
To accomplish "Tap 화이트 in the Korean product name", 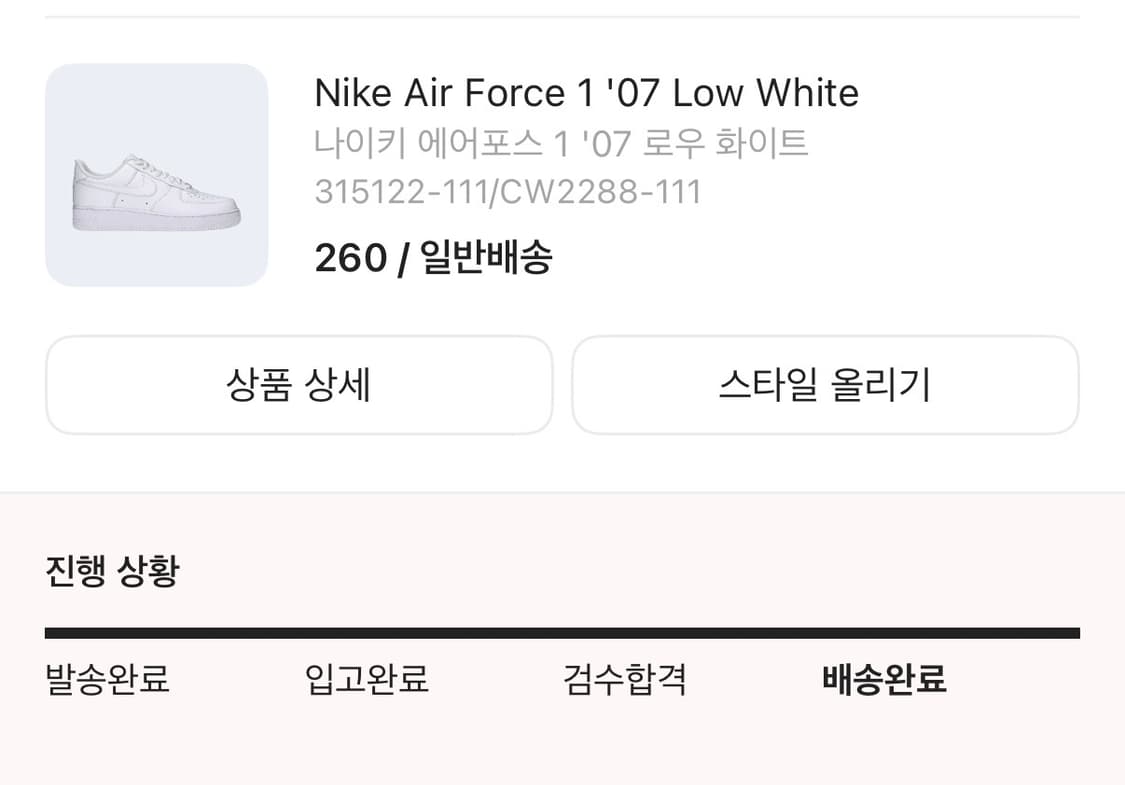I will (762, 144).
